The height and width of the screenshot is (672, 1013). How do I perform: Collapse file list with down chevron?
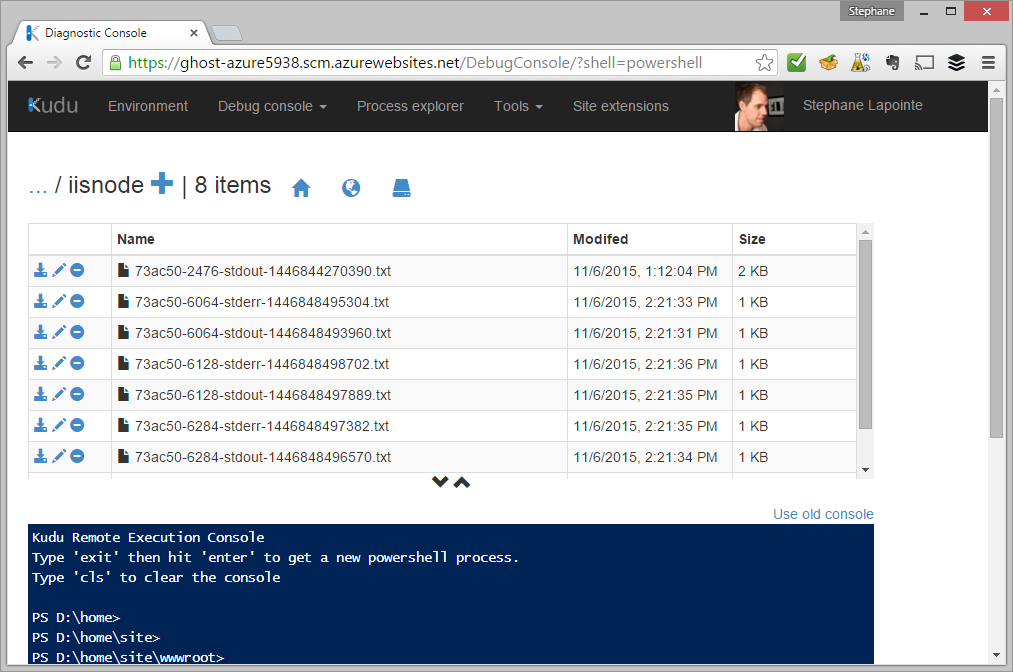pyautogui.click(x=440, y=482)
